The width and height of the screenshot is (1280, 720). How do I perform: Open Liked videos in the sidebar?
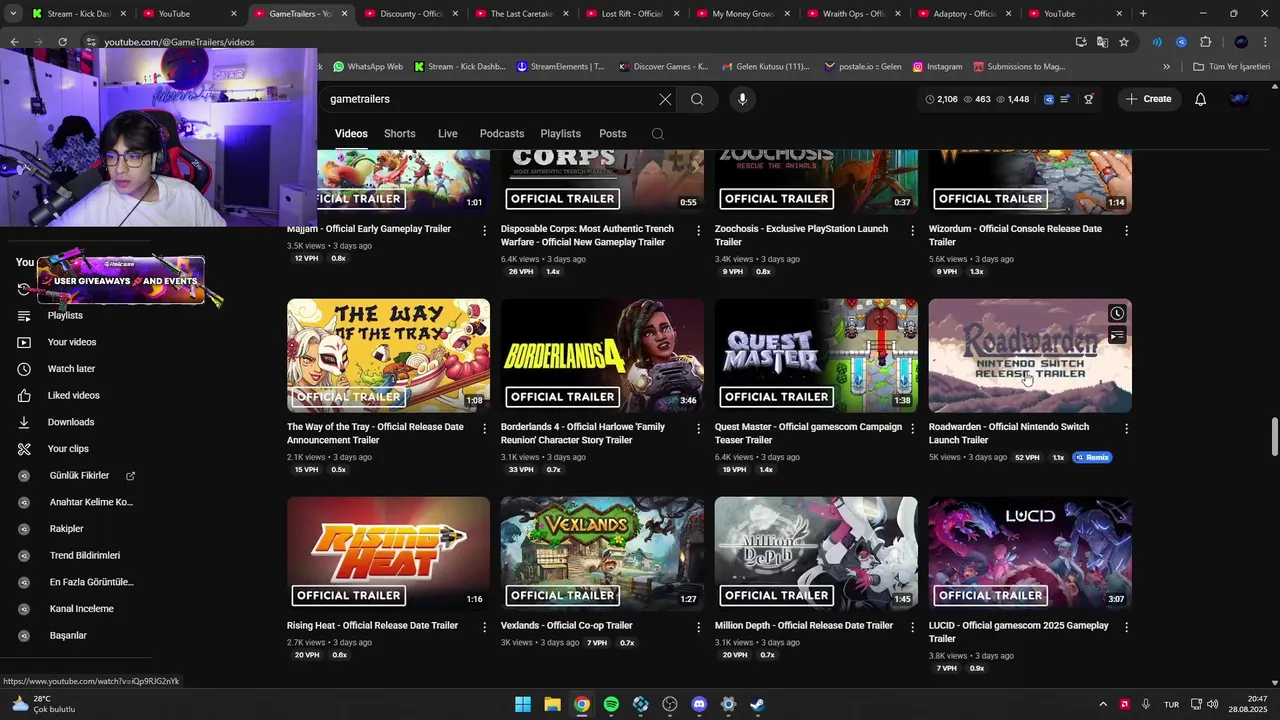click(73, 396)
